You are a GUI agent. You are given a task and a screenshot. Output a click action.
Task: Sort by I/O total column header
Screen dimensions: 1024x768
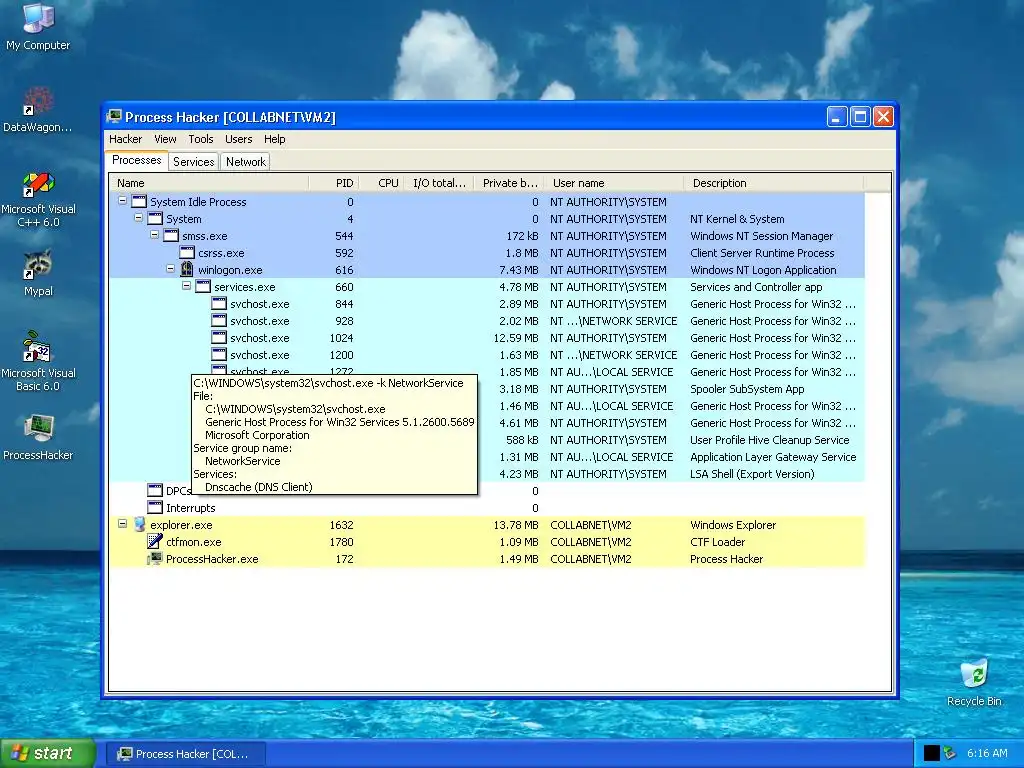[x=440, y=183]
